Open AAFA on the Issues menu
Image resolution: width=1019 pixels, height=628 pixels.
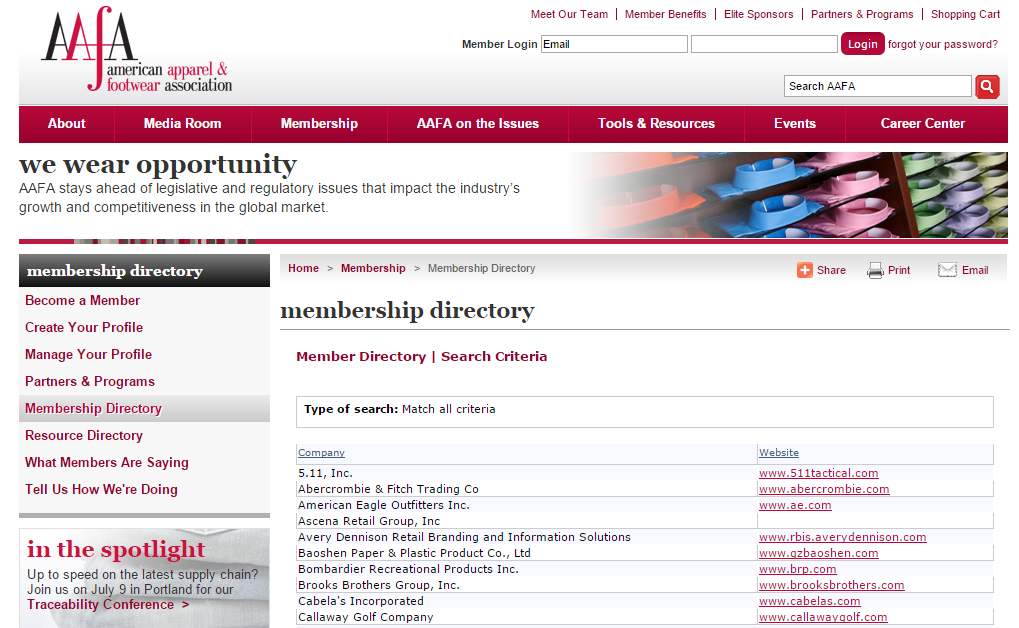(478, 124)
